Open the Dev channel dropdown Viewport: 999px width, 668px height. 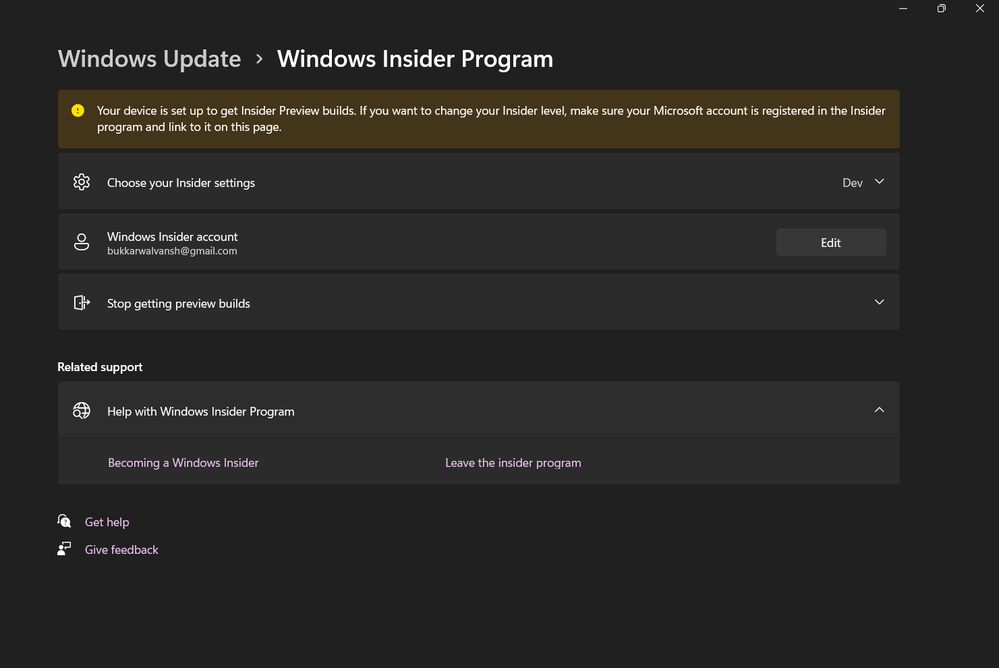point(863,182)
